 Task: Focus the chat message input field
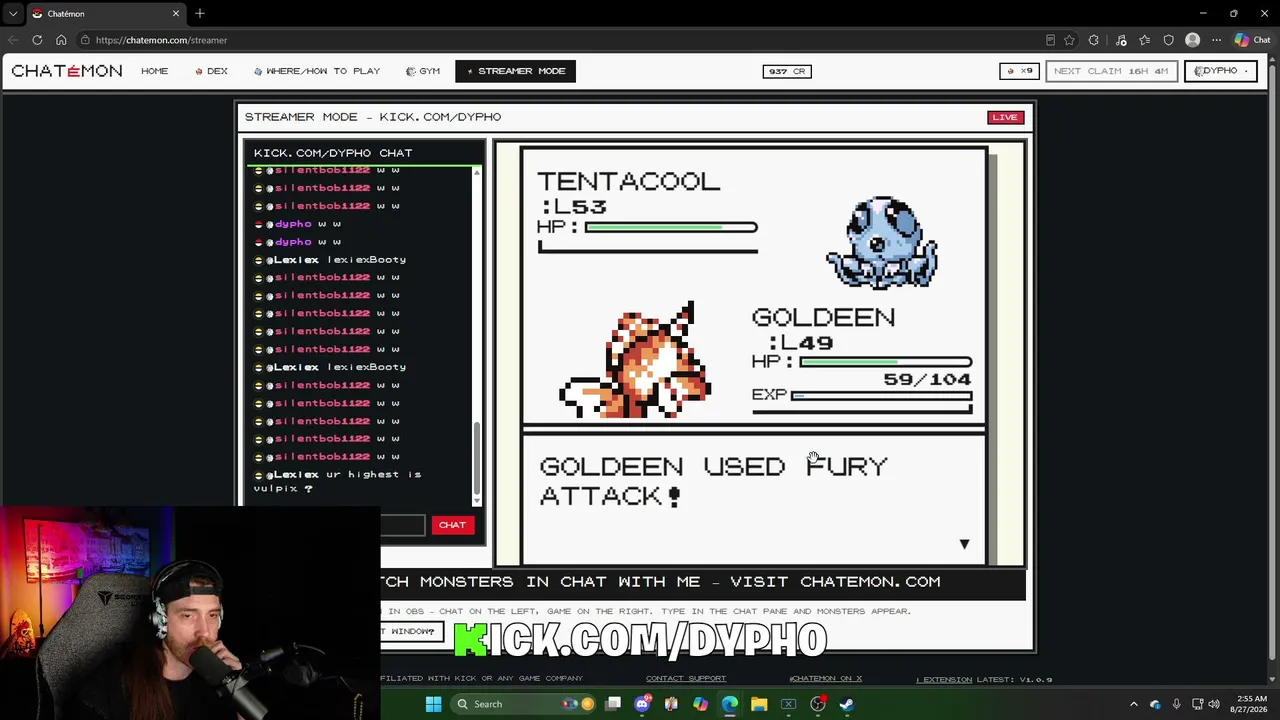pos(403,525)
